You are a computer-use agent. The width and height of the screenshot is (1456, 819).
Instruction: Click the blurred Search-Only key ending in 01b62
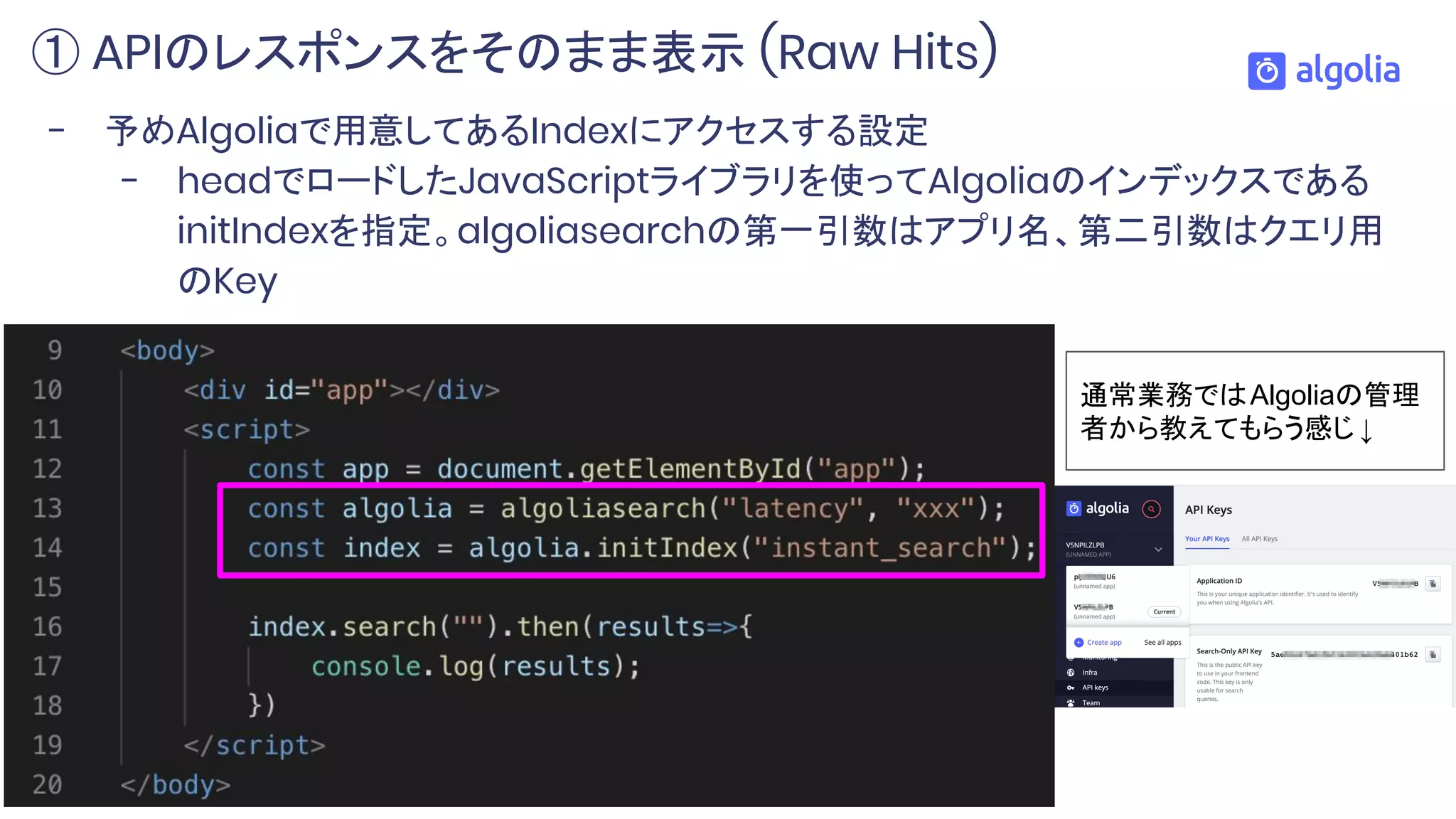1344,655
